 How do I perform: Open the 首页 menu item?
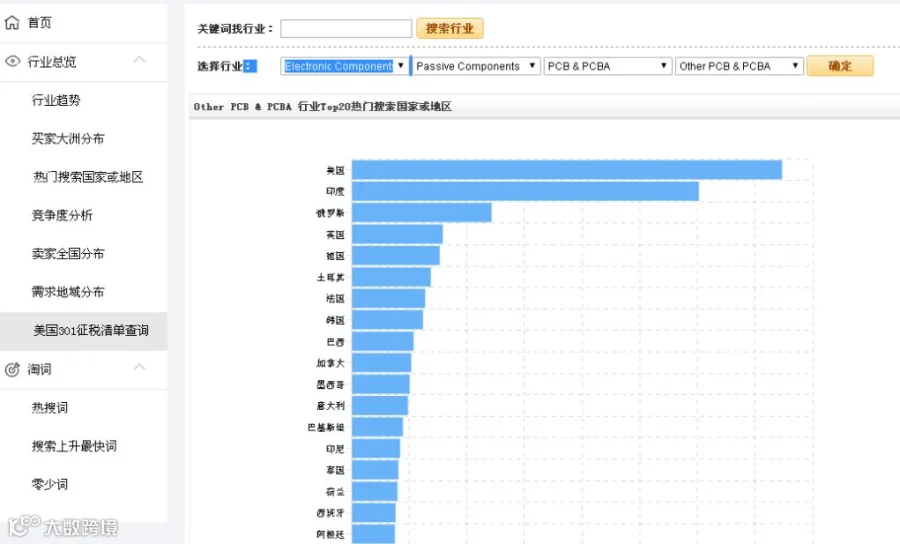click(x=40, y=23)
